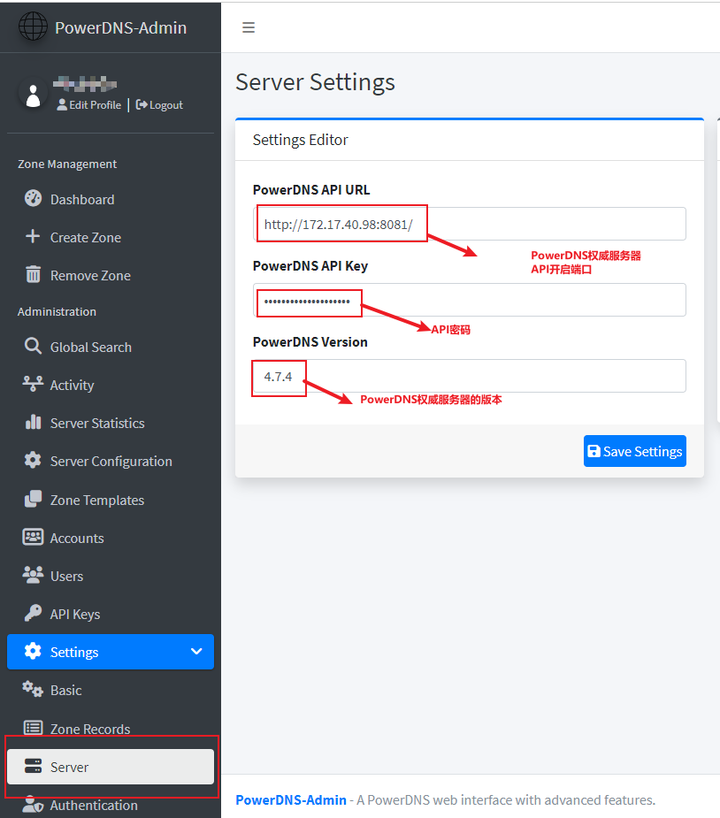This screenshot has height=818, width=720.
Task: Click the 'Administration' section header
Action: (57, 311)
